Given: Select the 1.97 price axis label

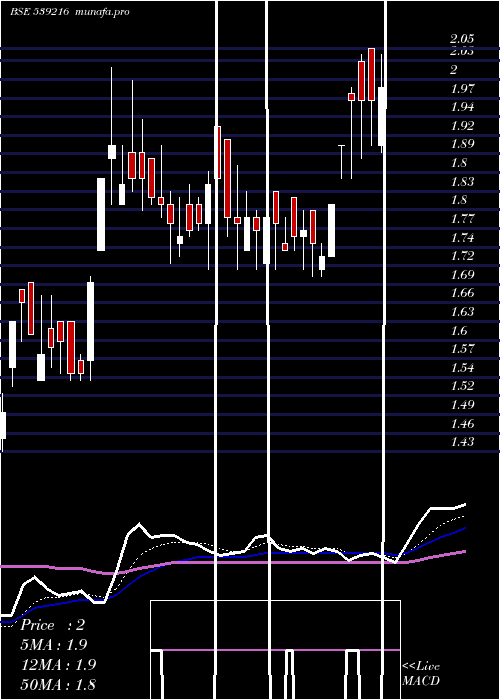Looking at the screenshot, I should 462,88.
